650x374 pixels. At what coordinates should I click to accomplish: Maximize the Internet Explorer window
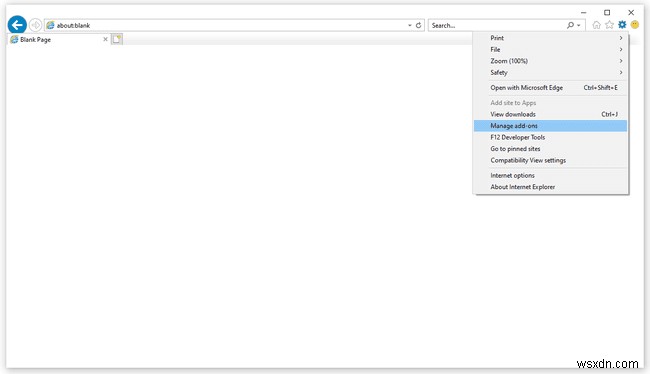607,12
